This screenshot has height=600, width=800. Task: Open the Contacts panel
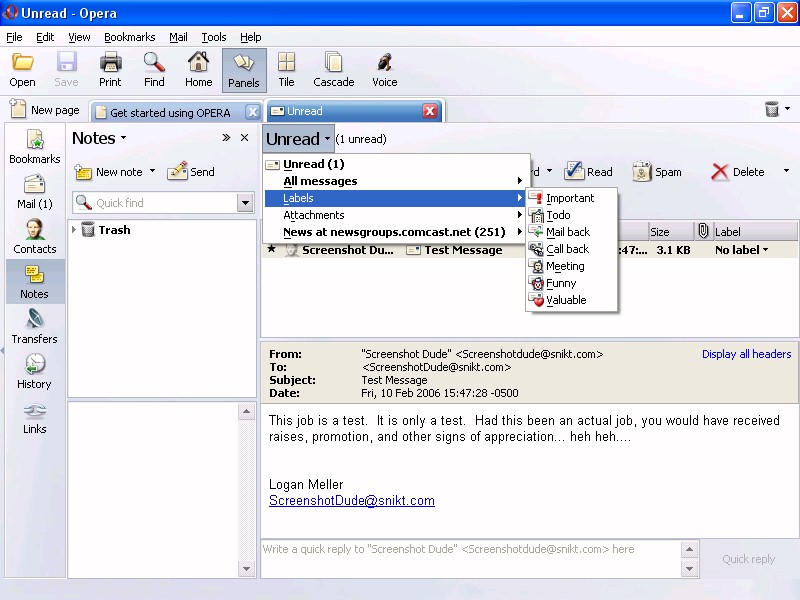[x=35, y=236]
